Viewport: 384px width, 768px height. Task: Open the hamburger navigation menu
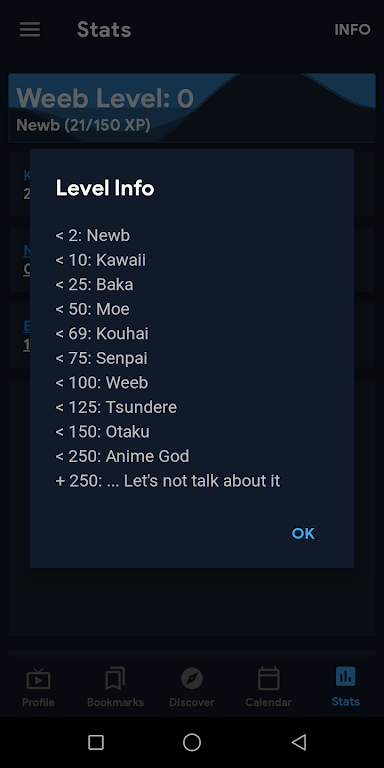pyautogui.click(x=30, y=29)
